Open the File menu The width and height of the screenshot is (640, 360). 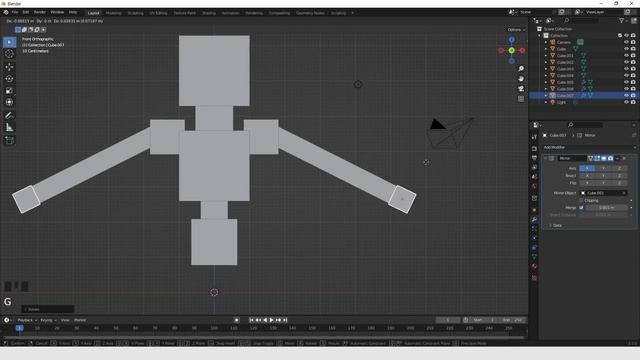click(x=15, y=13)
